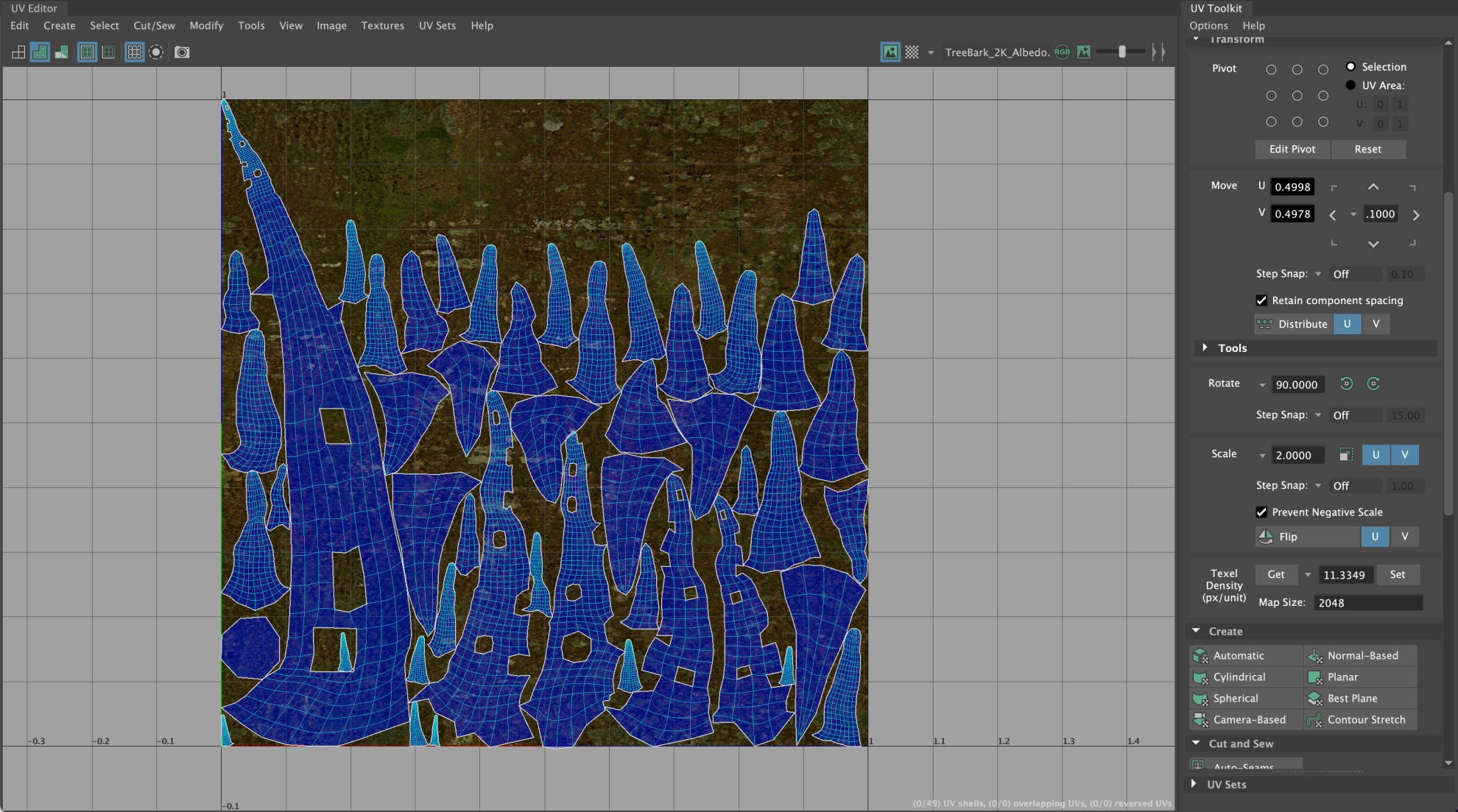The image size is (1458, 812).
Task: Enable the checkered tile display
Action: [x=912, y=52]
